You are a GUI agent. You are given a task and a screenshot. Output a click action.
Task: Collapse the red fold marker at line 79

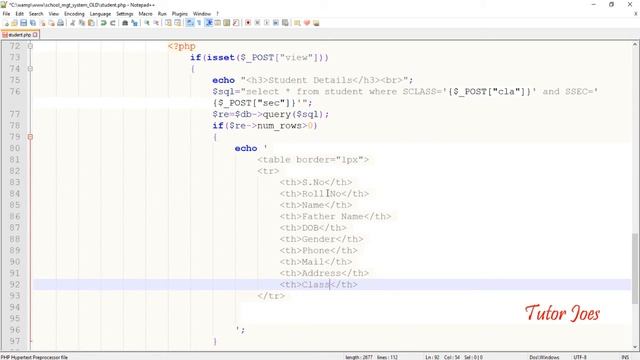coord(30,137)
